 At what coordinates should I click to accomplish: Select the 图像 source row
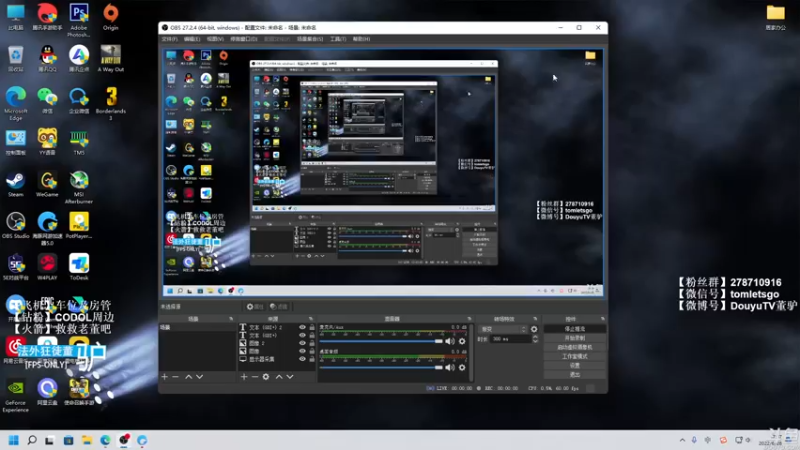[277, 351]
